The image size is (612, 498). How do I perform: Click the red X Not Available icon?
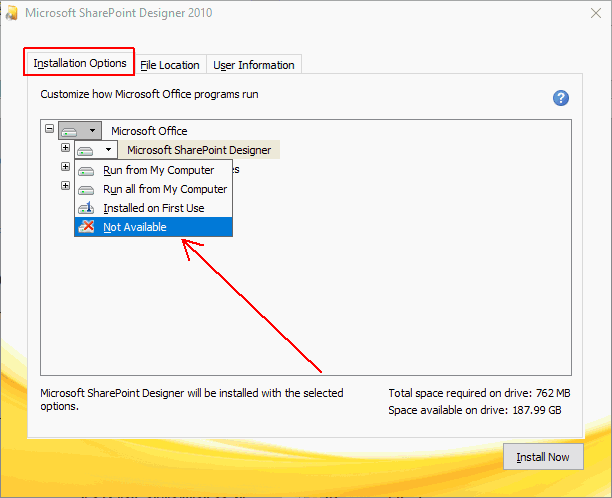(86, 226)
